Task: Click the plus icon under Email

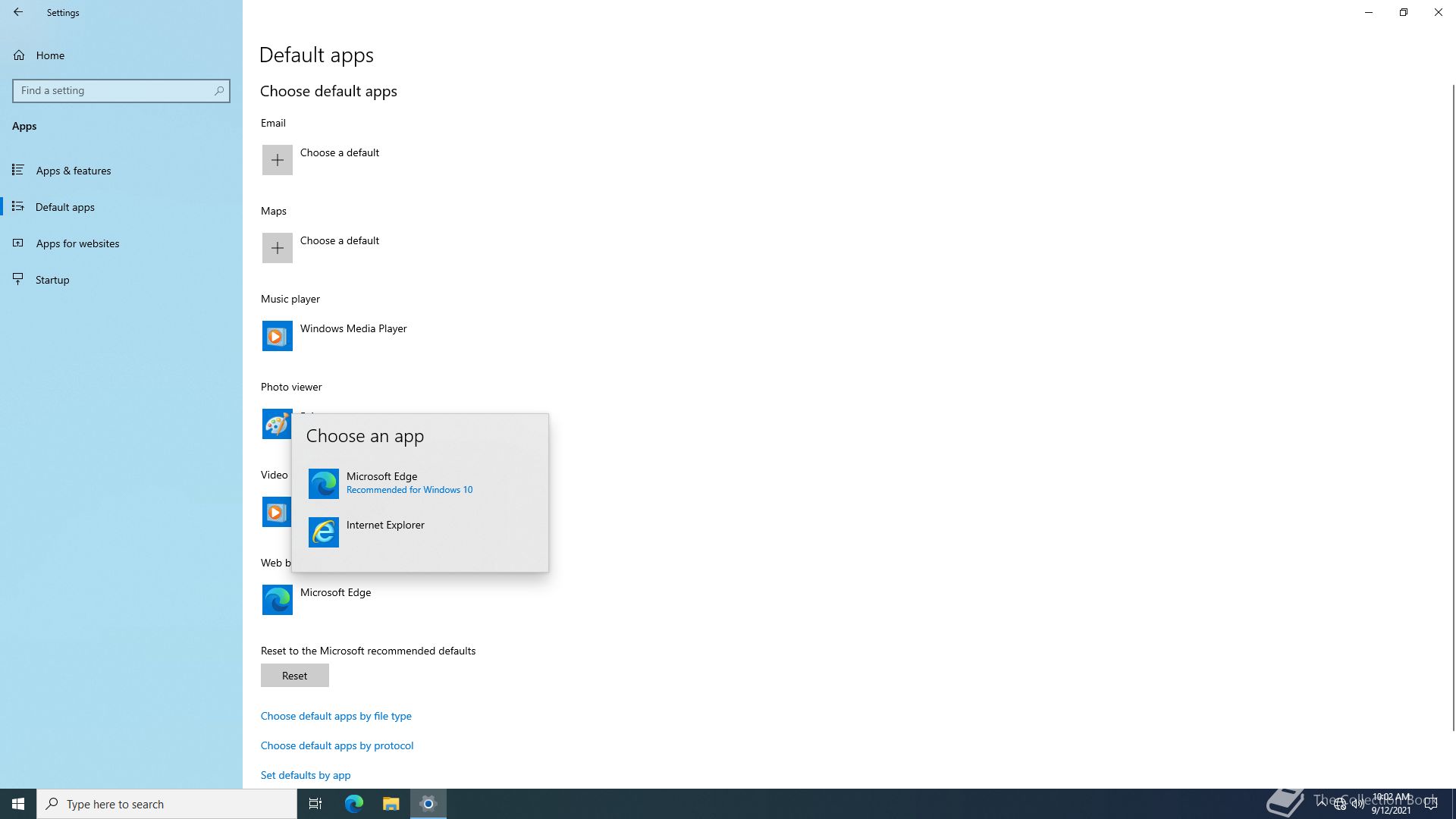Action: point(278,160)
